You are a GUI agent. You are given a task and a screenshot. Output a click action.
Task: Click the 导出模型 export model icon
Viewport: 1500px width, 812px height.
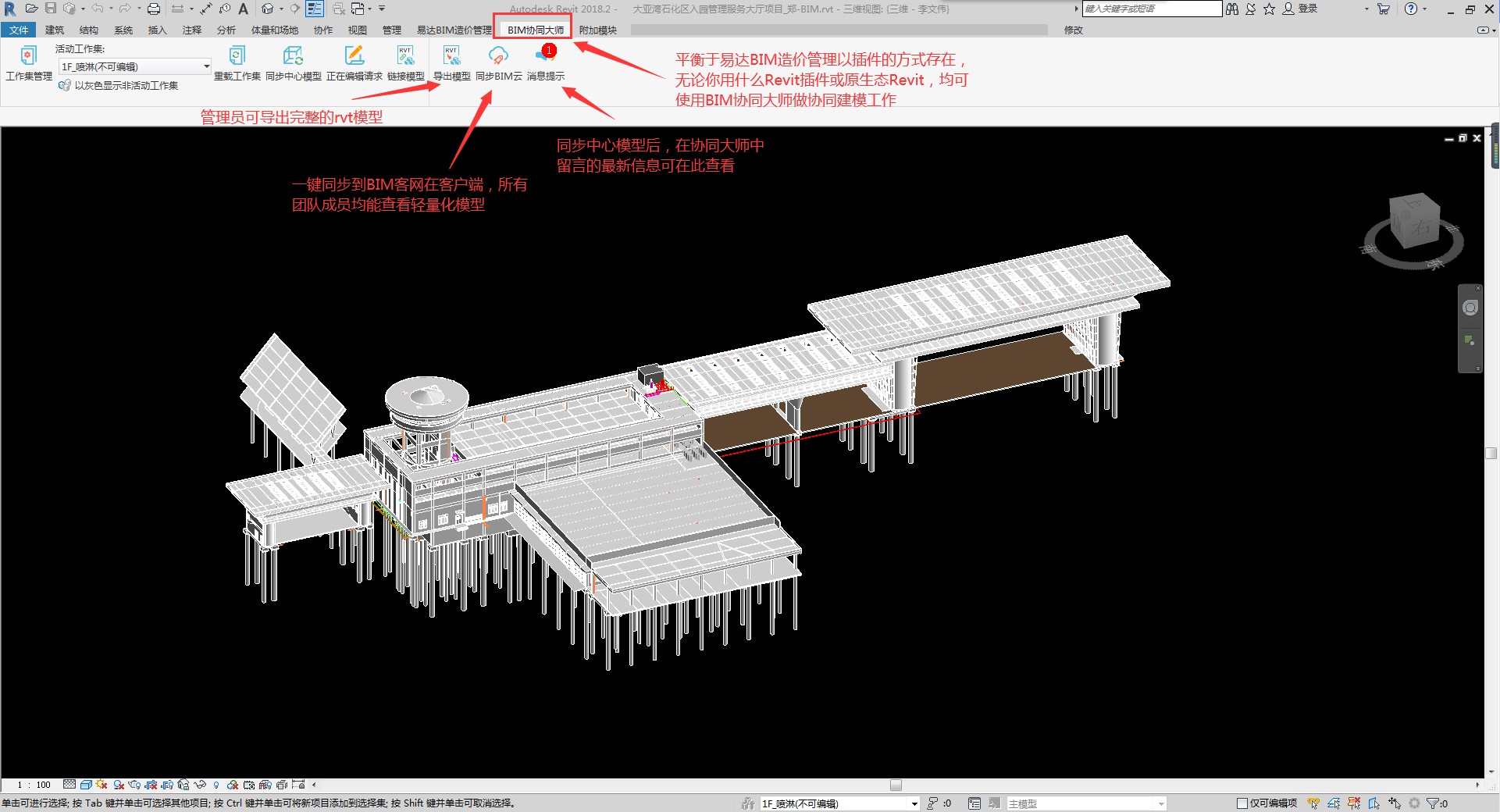[451, 63]
